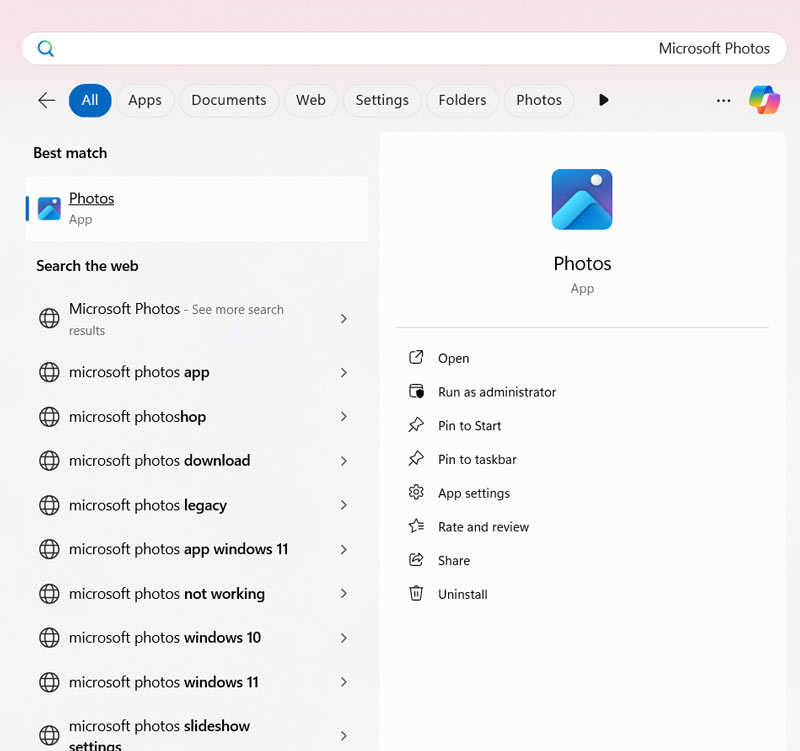
Task: Click Share in the Photos actions
Action: pos(454,561)
